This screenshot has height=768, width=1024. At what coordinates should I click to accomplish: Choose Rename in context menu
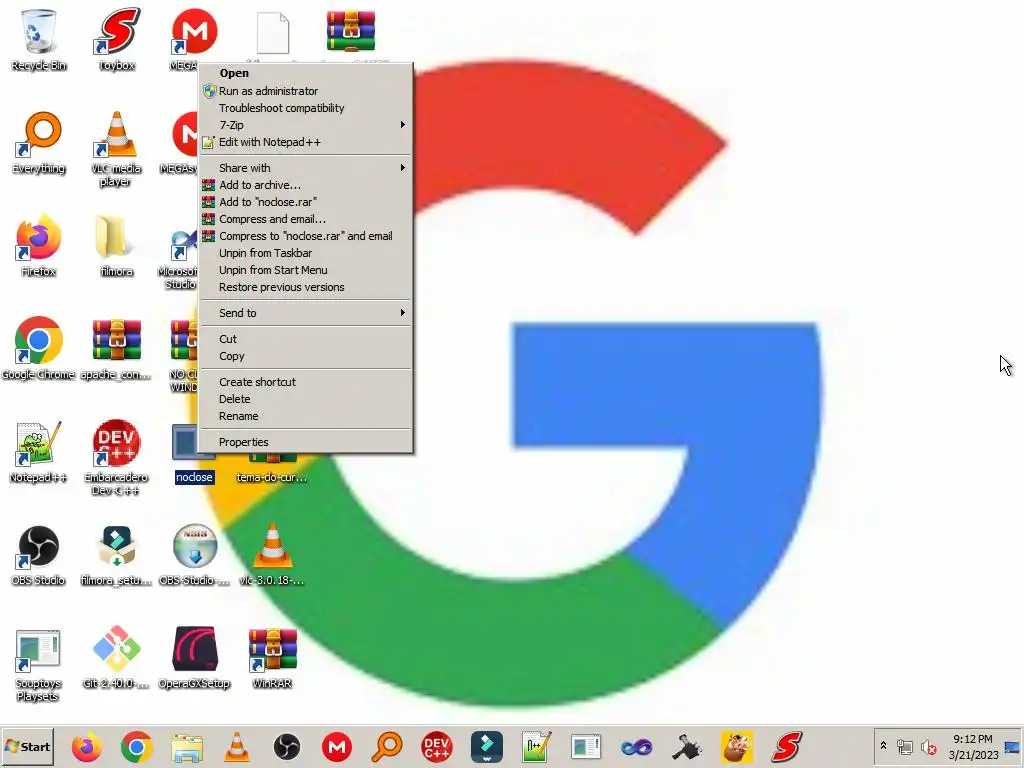(306, 416)
